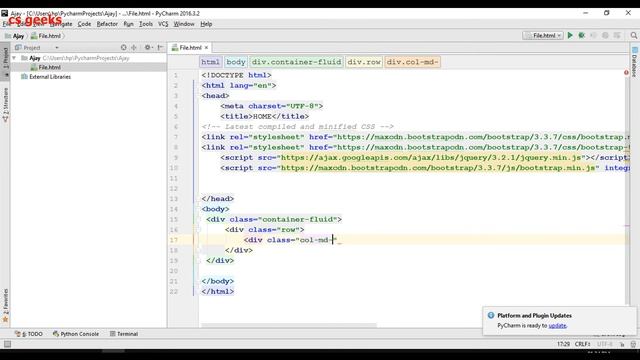640x360 pixels.
Task: Click the read-only lock icon in status bar
Action: 622,344
